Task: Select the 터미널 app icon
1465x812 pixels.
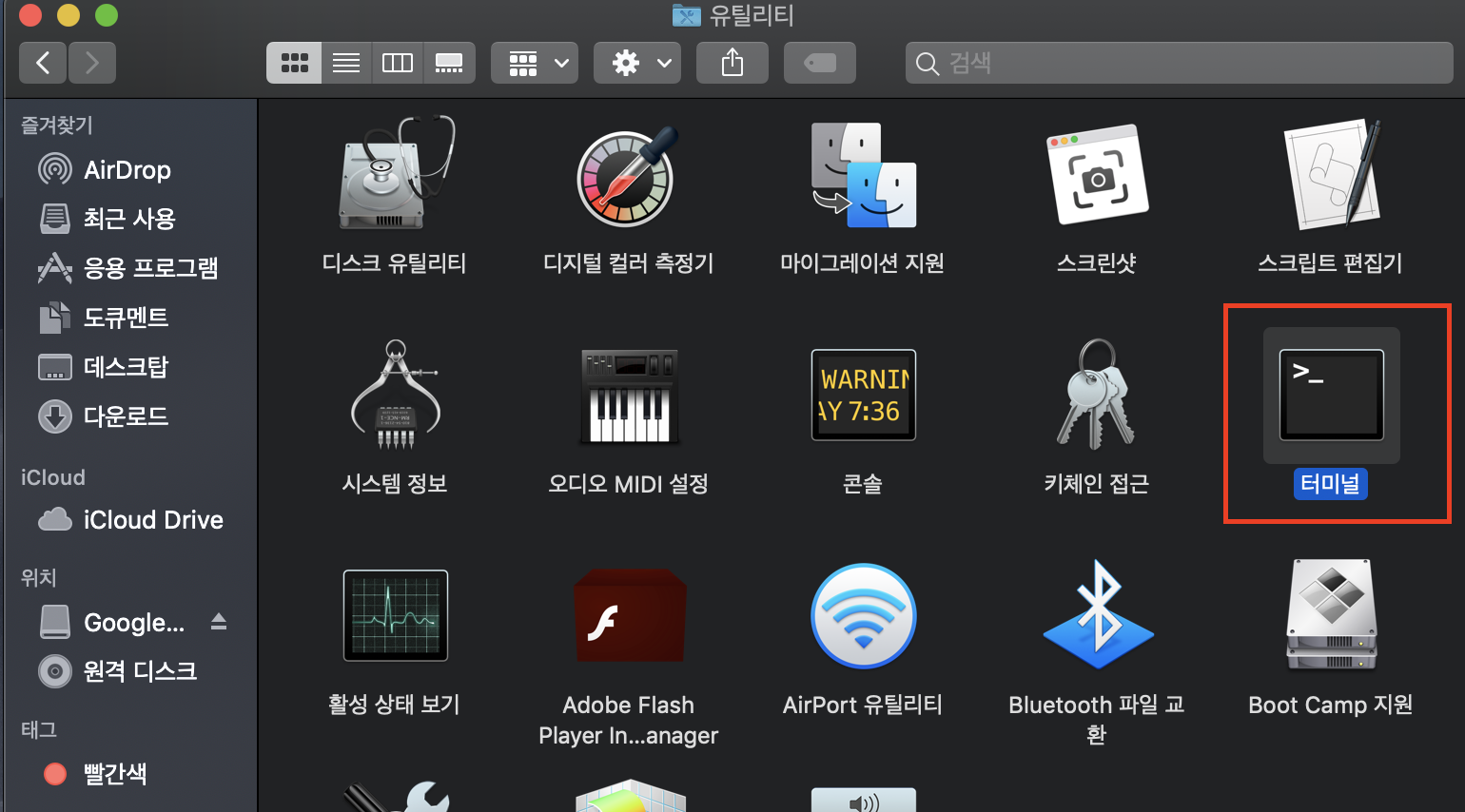Action: click(x=1331, y=395)
